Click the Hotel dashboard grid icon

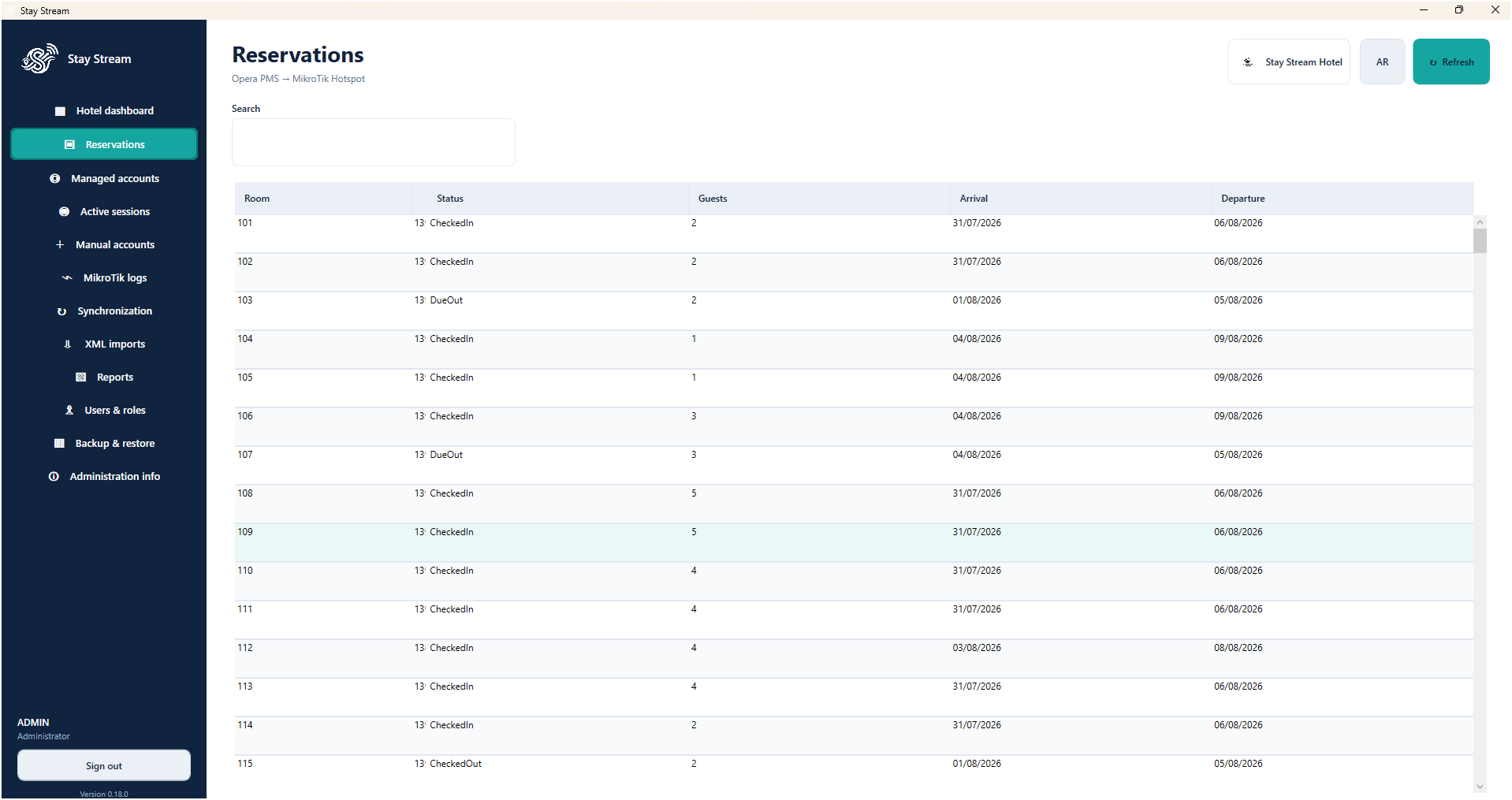click(x=60, y=111)
